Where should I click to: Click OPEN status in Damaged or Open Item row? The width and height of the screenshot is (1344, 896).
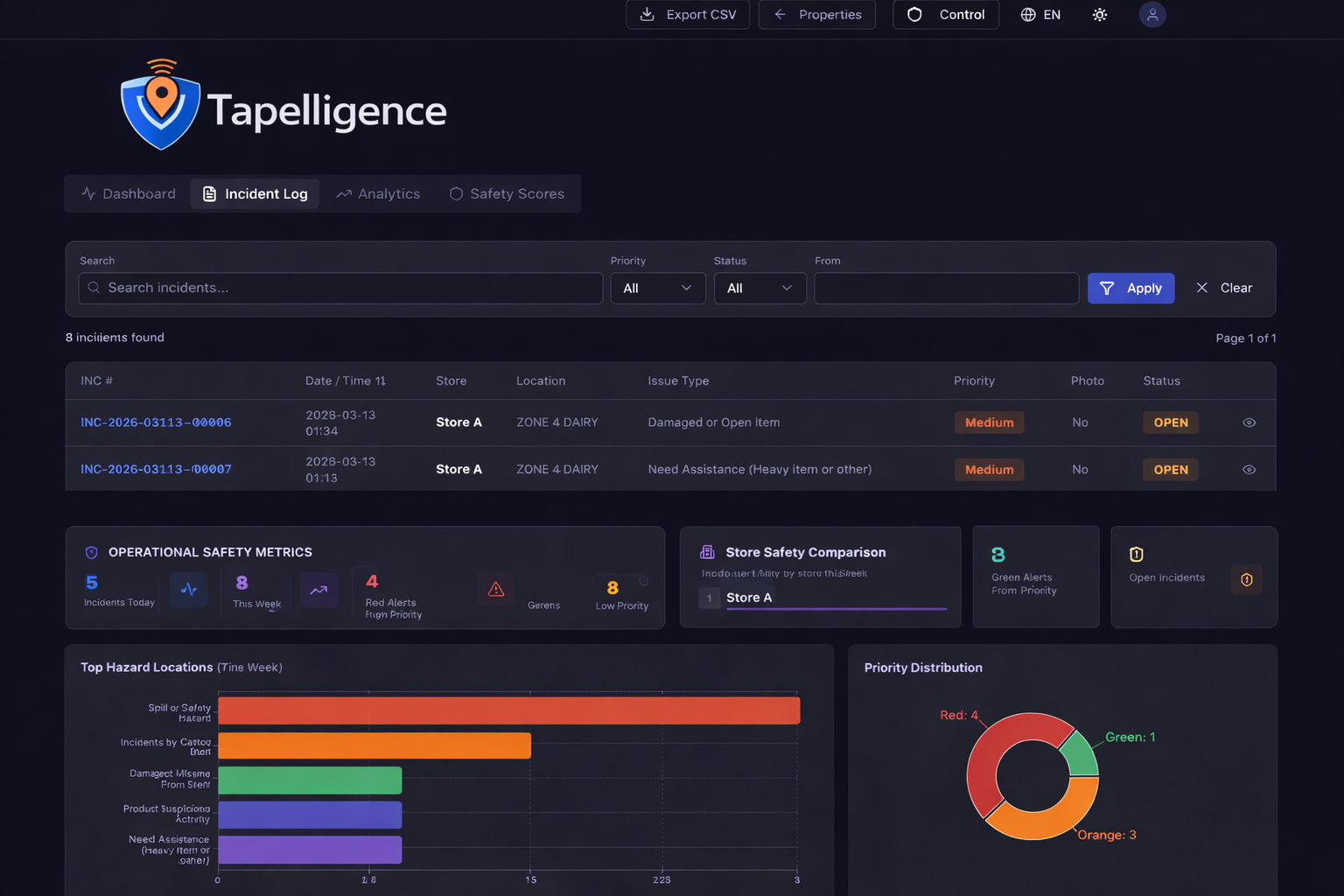(x=1171, y=423)
